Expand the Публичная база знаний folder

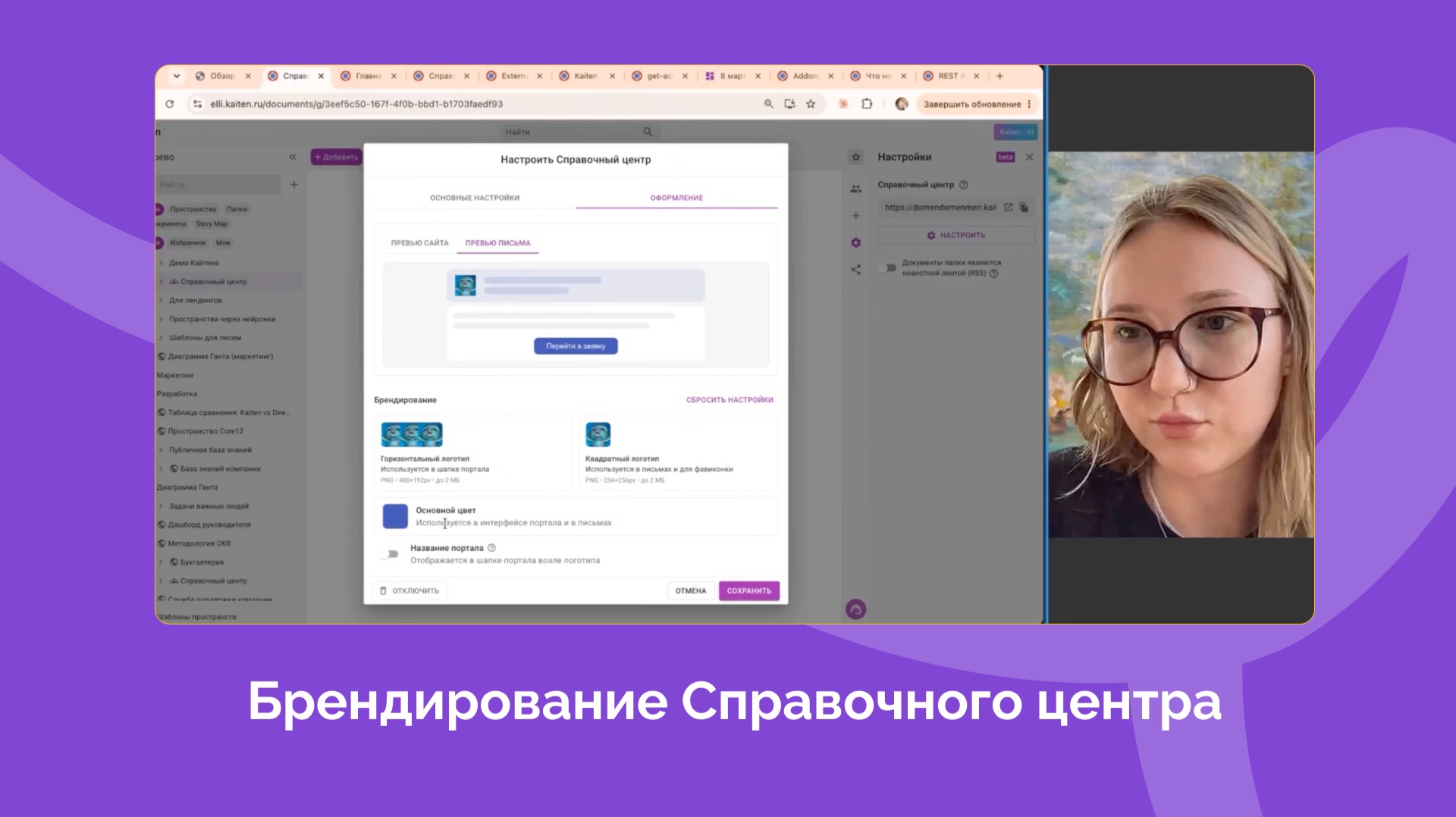tap(161, 450)
